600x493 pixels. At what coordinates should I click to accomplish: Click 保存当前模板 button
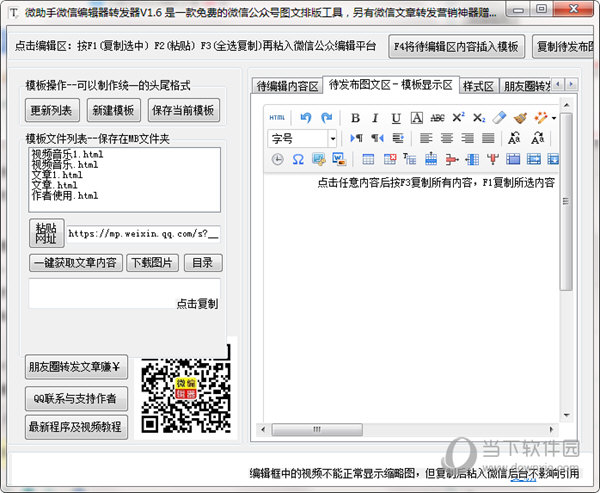coord(184,111)
